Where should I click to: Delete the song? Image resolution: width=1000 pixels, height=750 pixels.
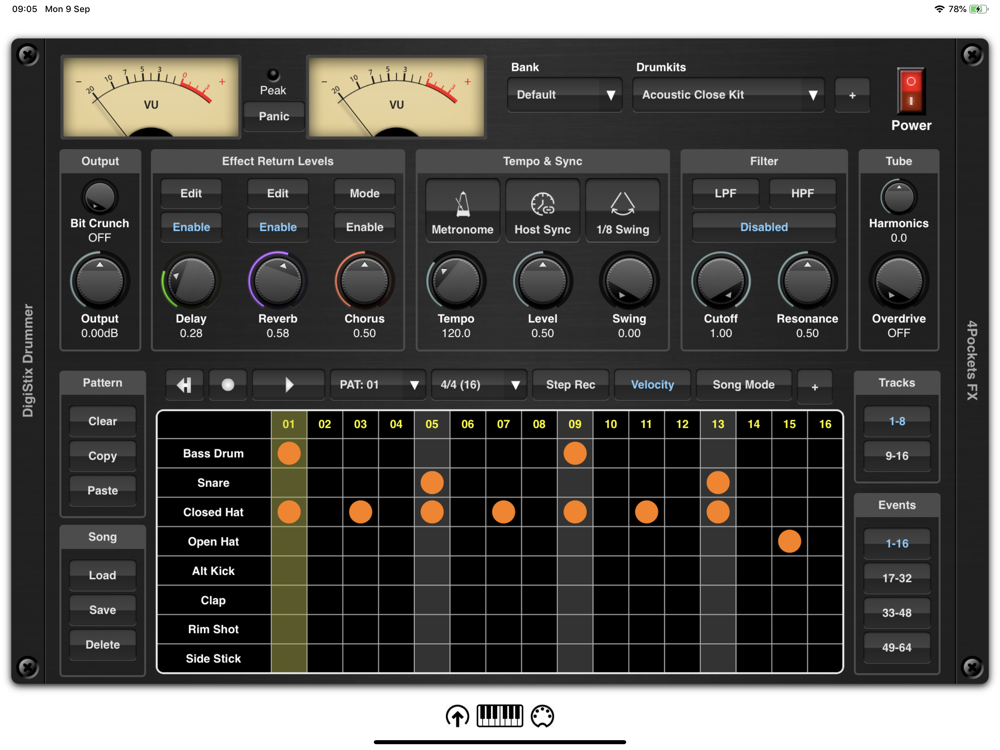pyautogui.click(x=103, y=645)
